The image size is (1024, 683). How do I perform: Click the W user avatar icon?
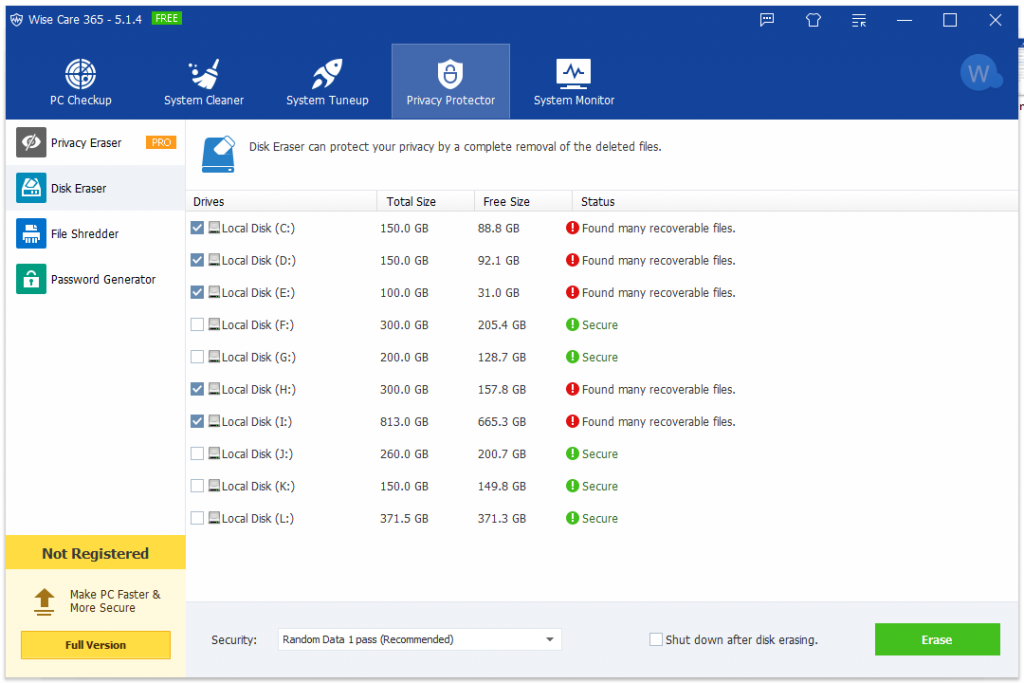point(981,72)
